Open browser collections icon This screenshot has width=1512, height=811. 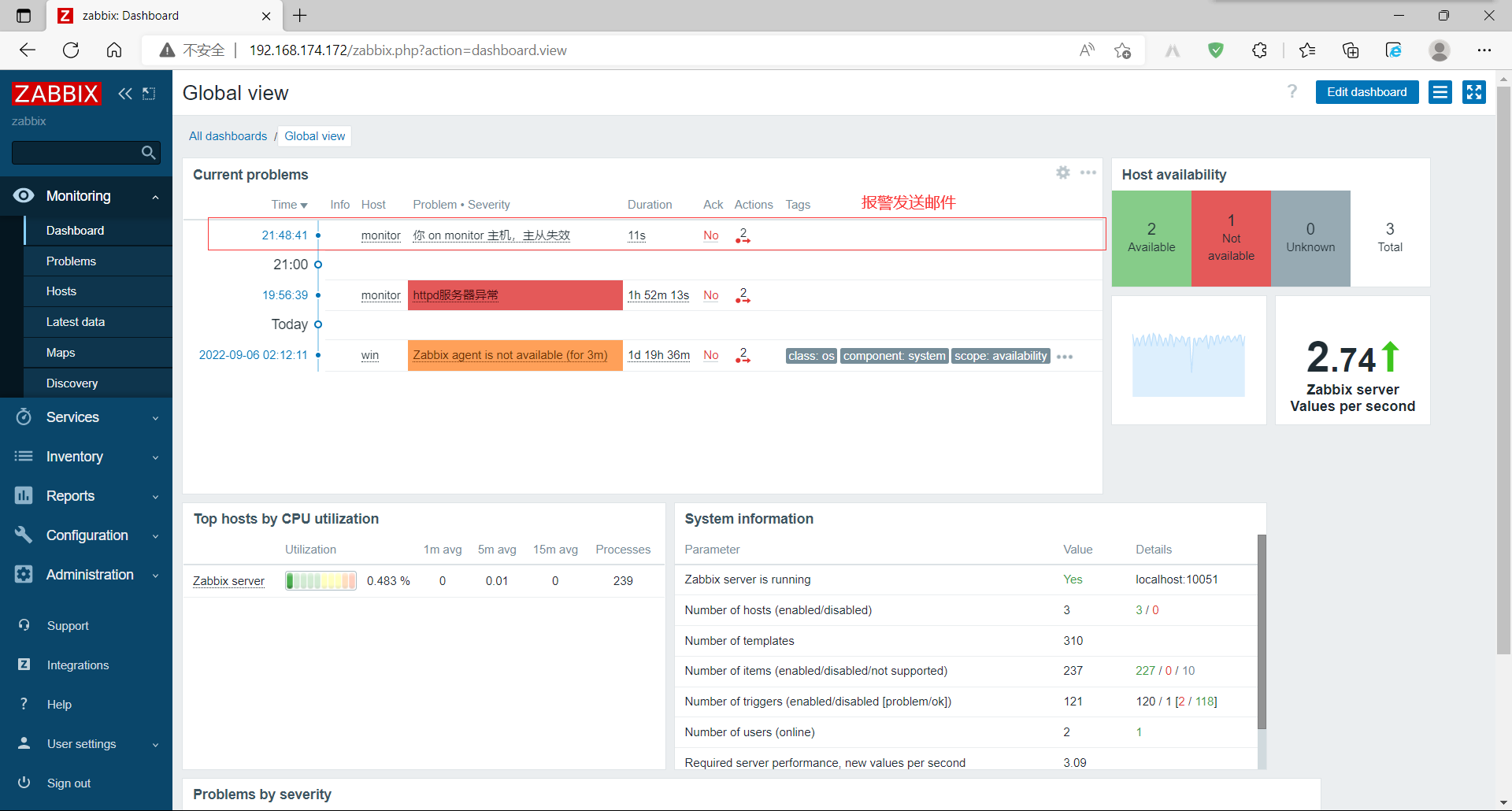[1351, 50]
